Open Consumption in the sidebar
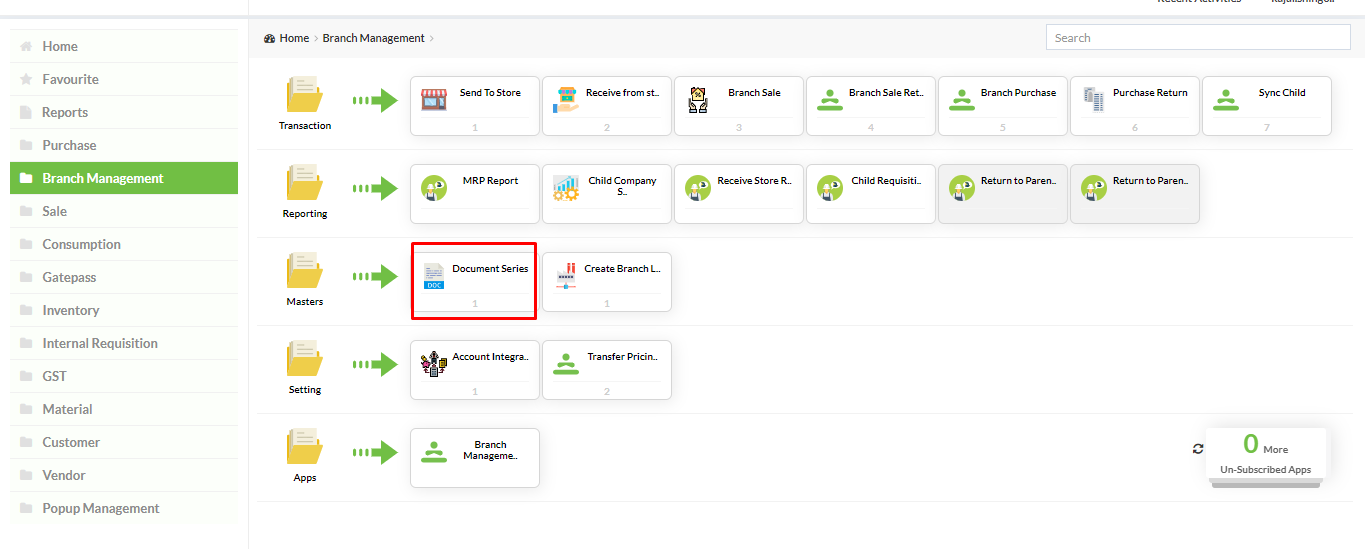 124,244
